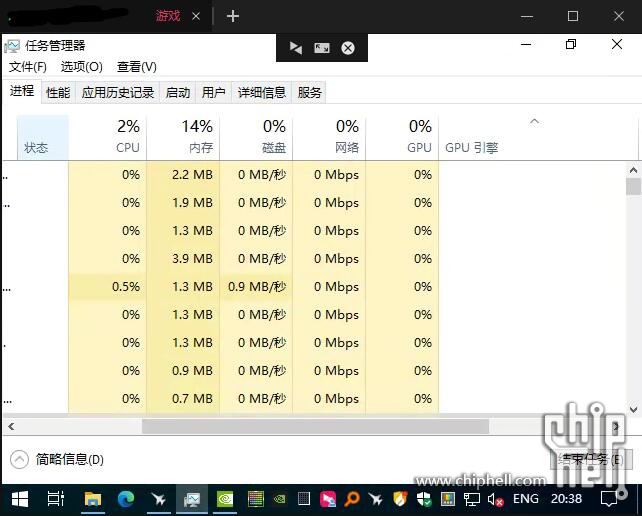Screen dimensions: 642x516
Task: Click the Task View taskbar icon
Action: point(56,498)
